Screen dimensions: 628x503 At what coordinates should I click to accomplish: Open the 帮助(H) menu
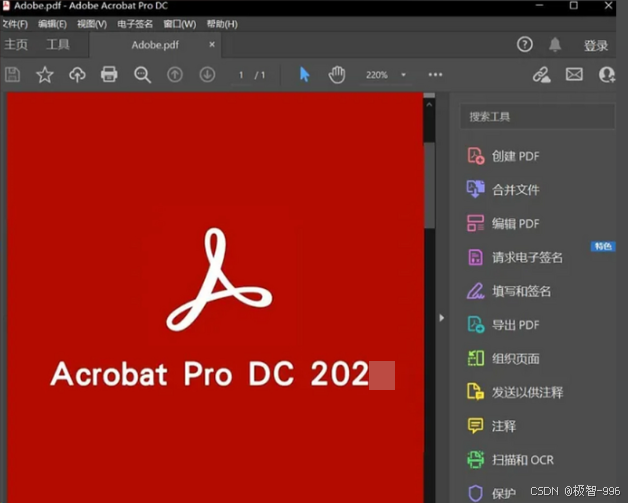[x=222, y=24]
